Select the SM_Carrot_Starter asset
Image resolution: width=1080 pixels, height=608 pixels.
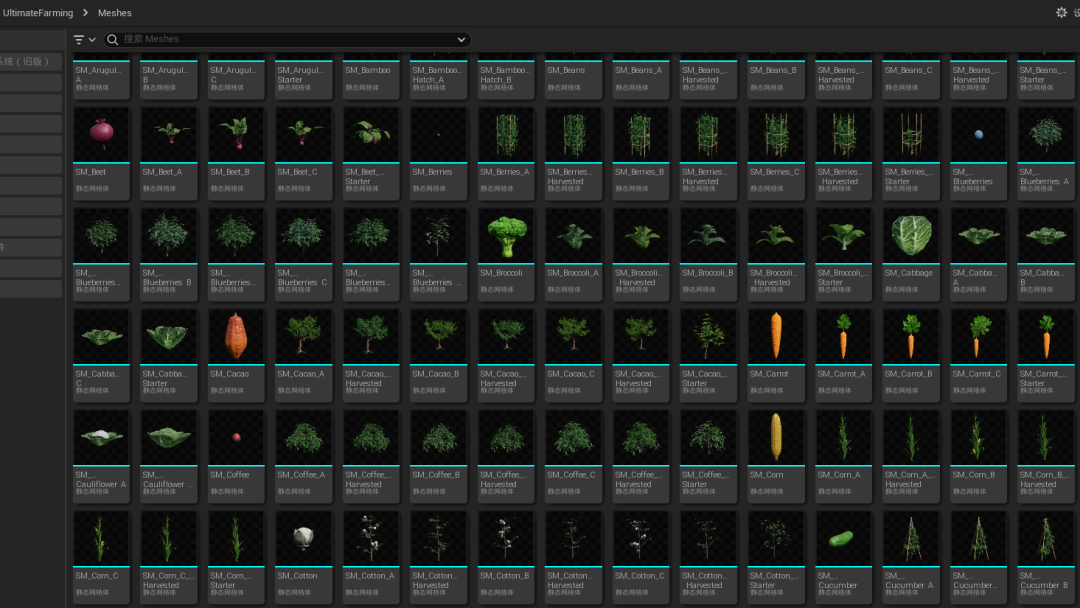click(1046, 355)
